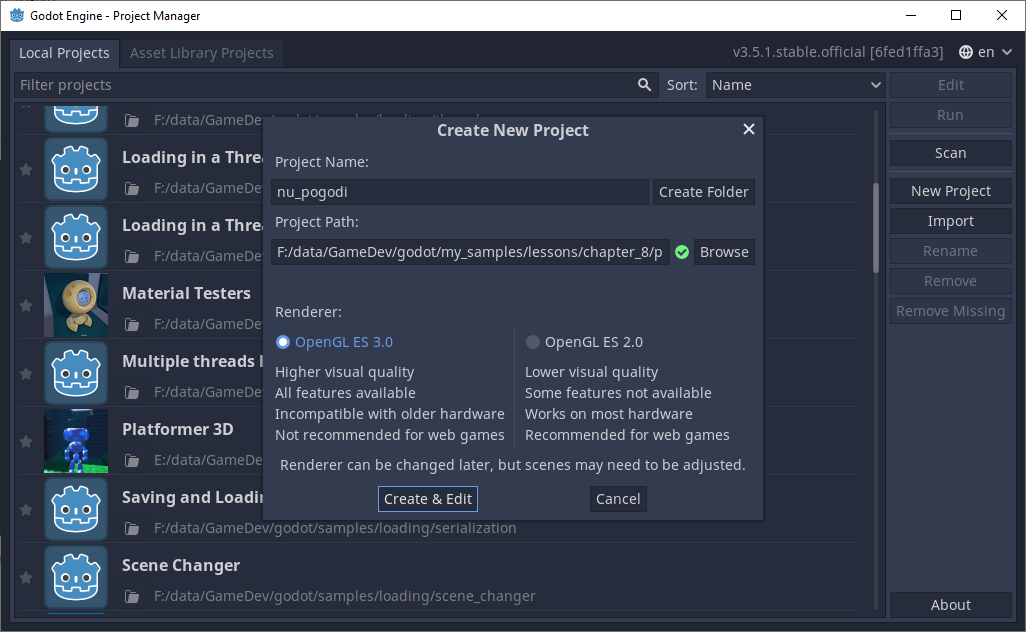
Task: Click the Project Name input field
Action: click(x=460, y=192)
